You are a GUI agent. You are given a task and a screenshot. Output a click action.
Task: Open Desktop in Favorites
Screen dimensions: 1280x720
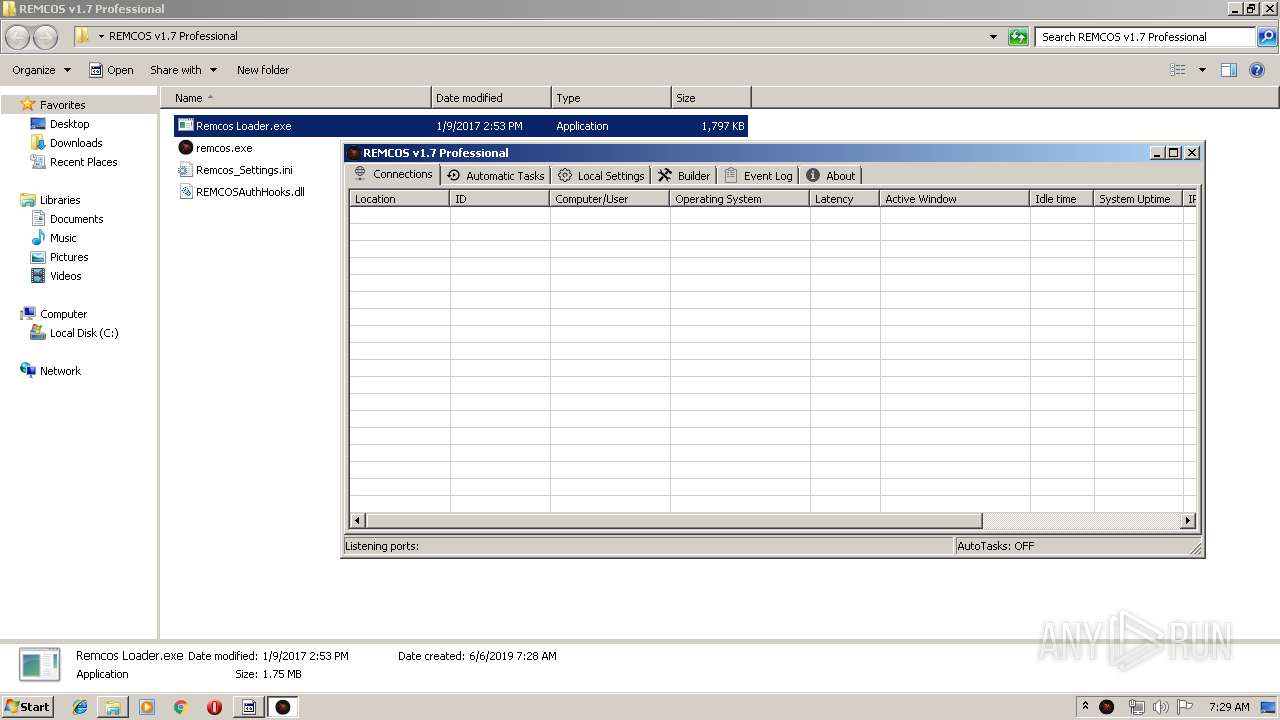click(x=69, y=124)
